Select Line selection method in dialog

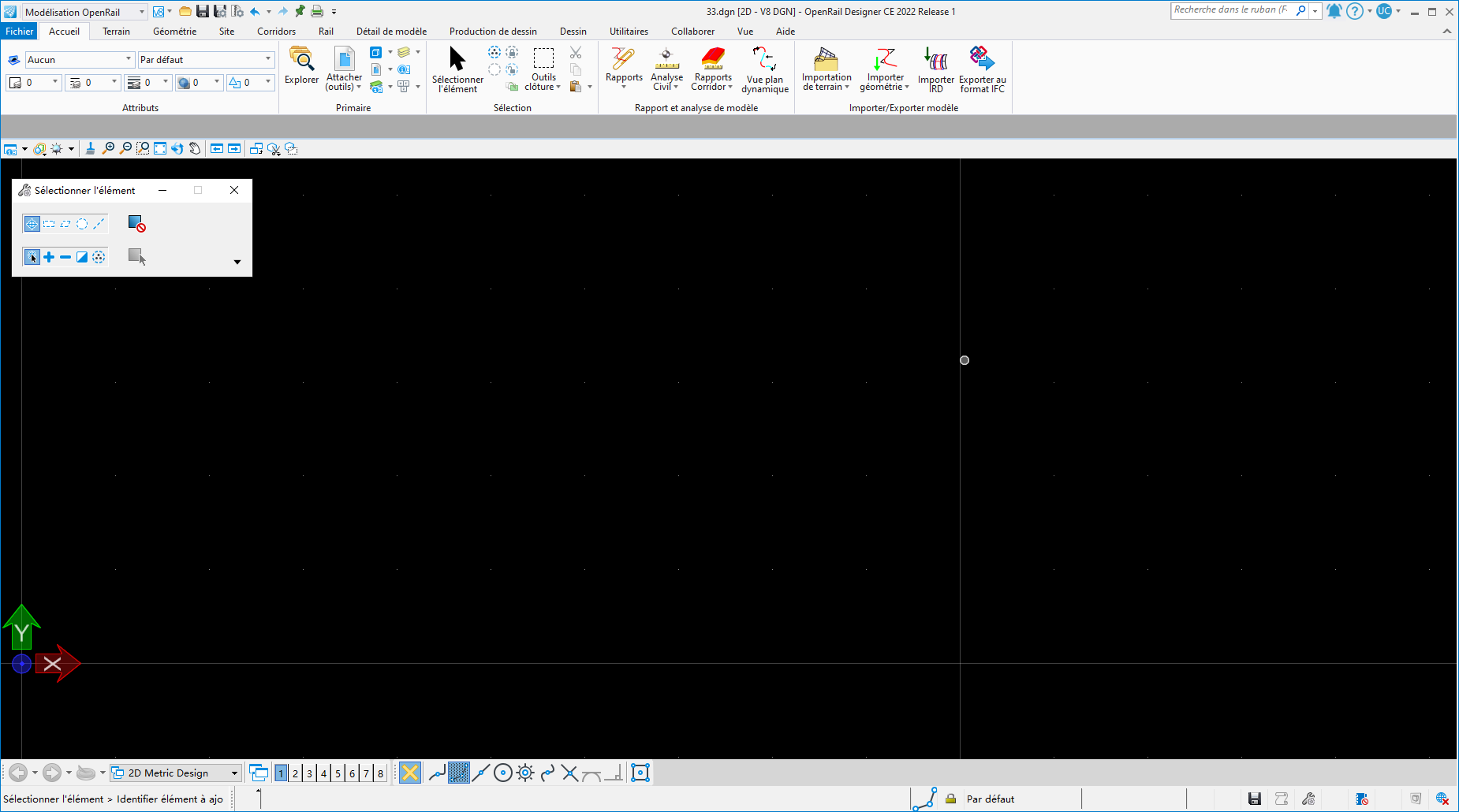(99, 224)
